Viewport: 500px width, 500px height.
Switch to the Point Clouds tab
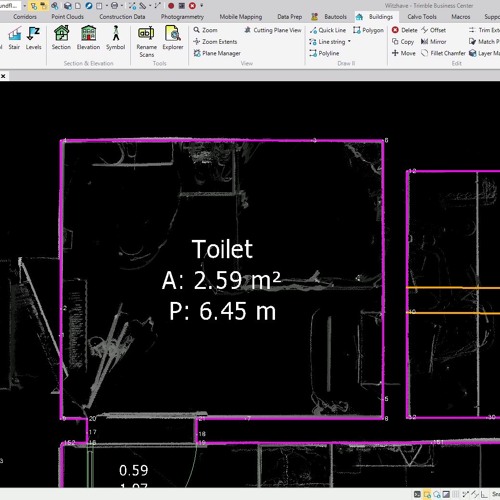pyautogui.click(x=67, y=17)
